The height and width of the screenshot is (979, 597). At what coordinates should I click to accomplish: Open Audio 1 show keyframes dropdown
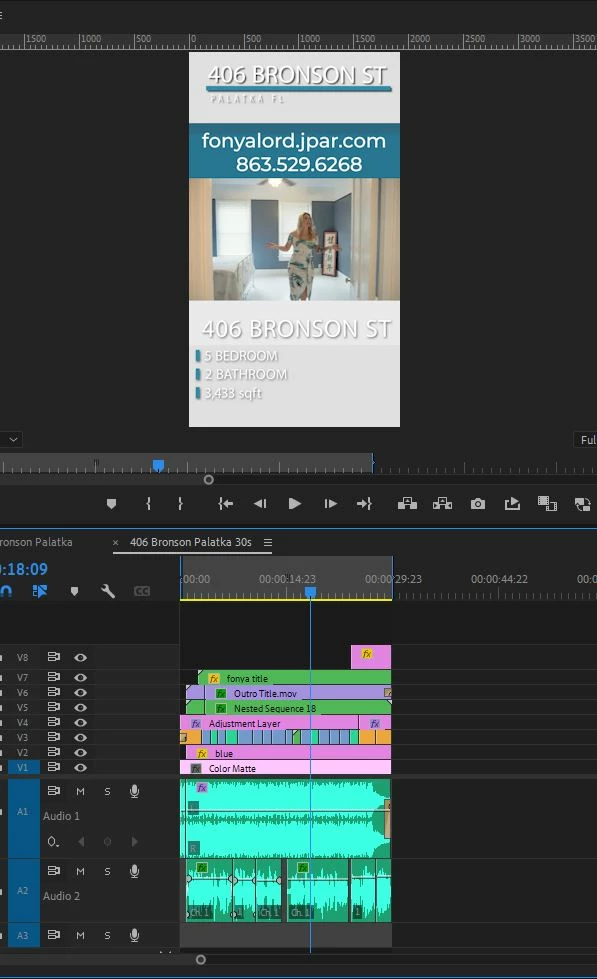pyautogui.click(x=54, y=842)
